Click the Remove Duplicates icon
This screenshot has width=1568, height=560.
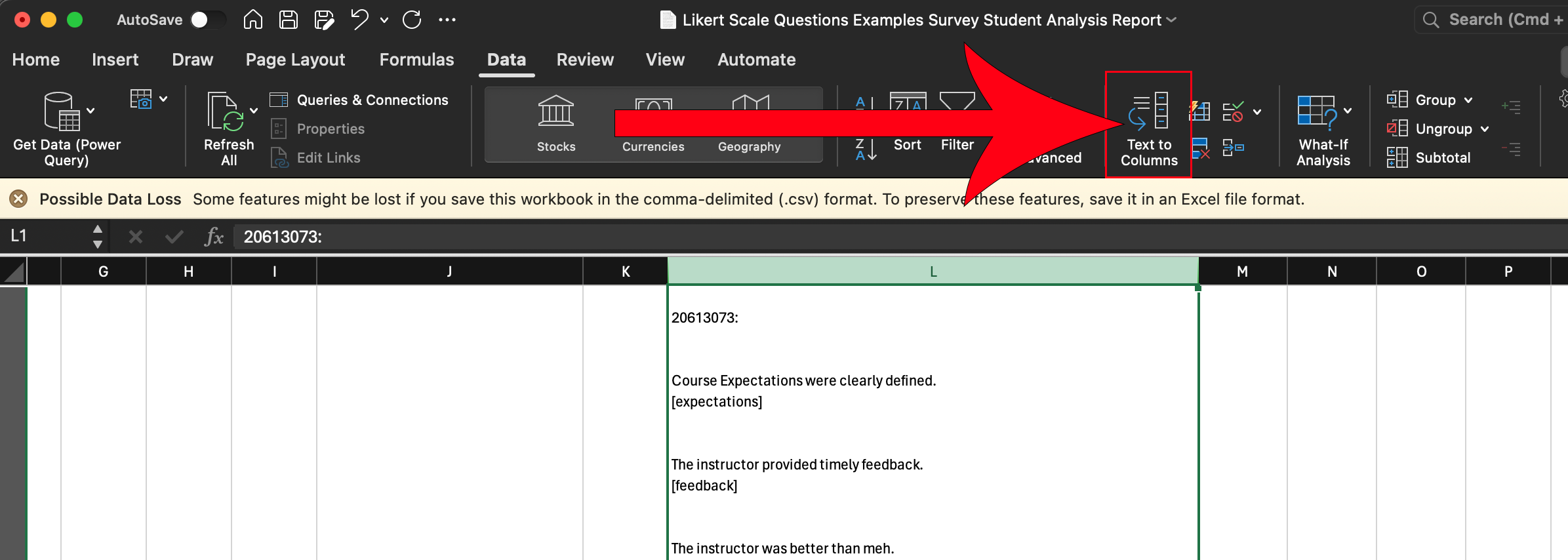coord(1200,148)
